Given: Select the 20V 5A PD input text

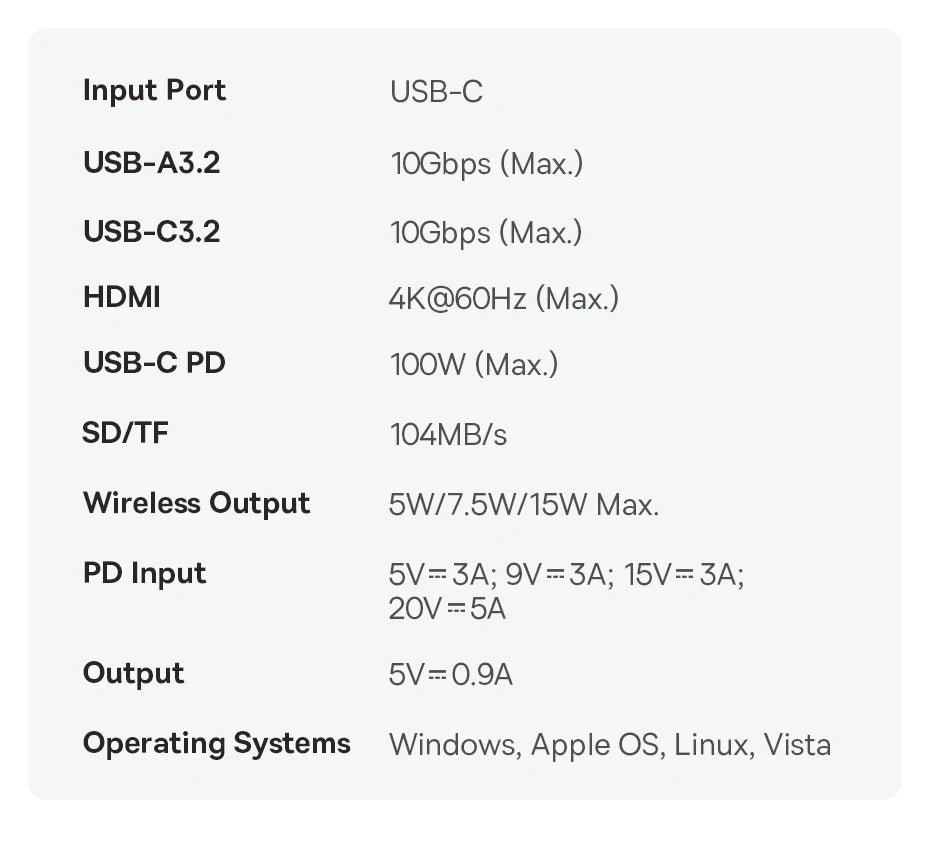Looking at the screenshot, I should pyautogui.click(x=447, y=608).
